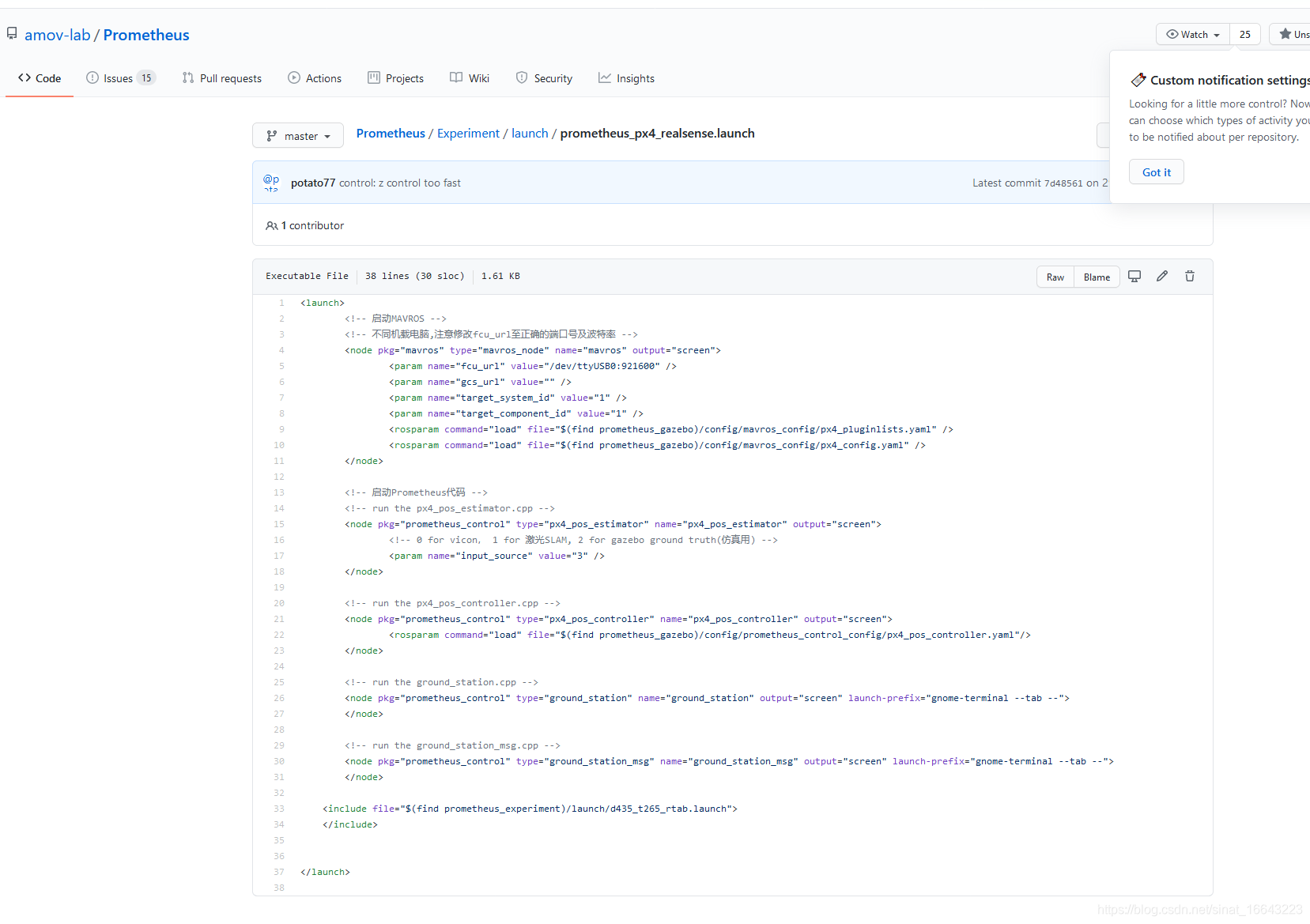Go to Prometheus in the breadcrumb path
Image resolution: width=1310 pixels, height=924 pixels.
pos(391,134)
